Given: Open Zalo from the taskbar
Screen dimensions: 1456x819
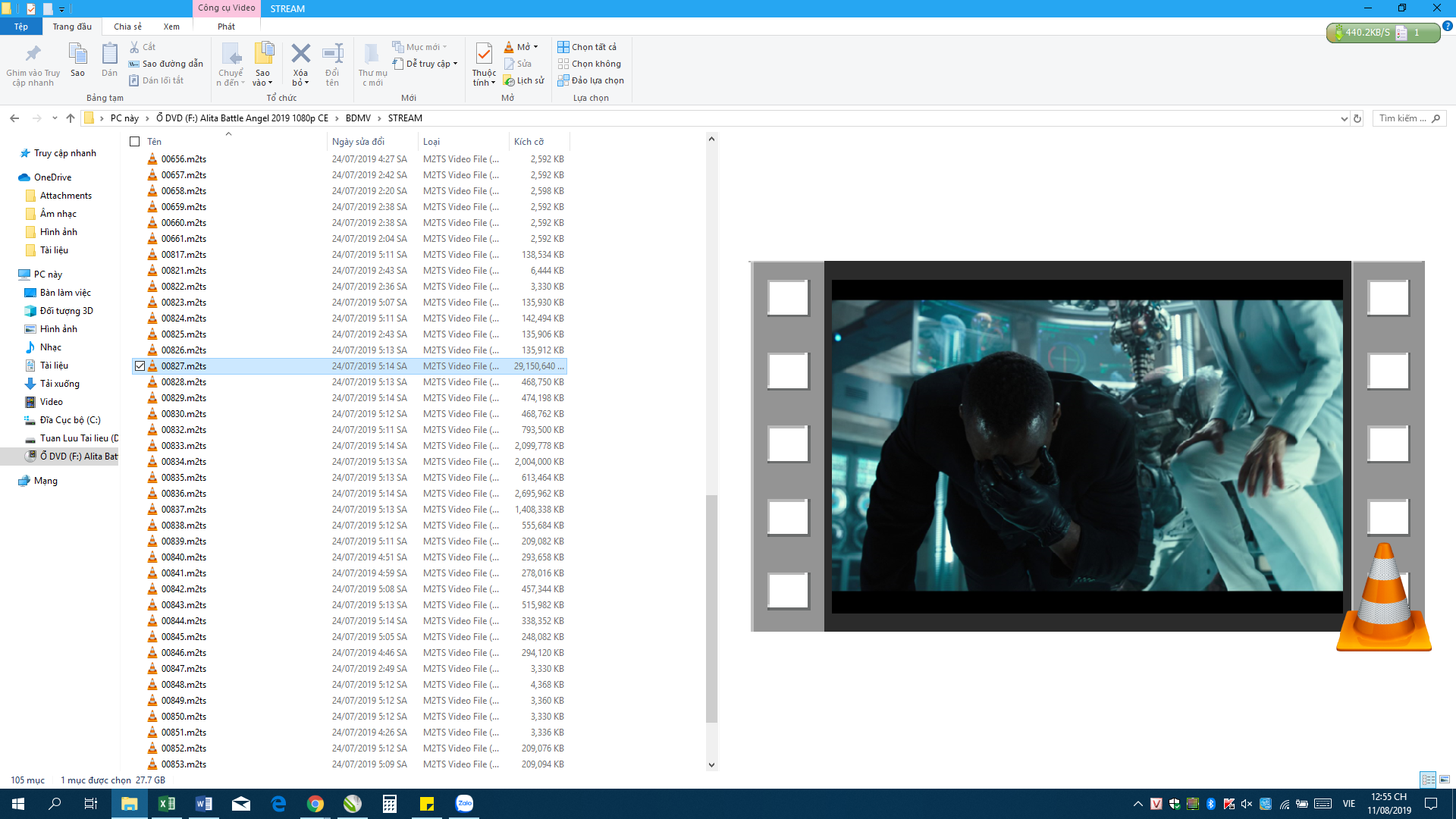Looking at the screenshot, I should point(464,804).
